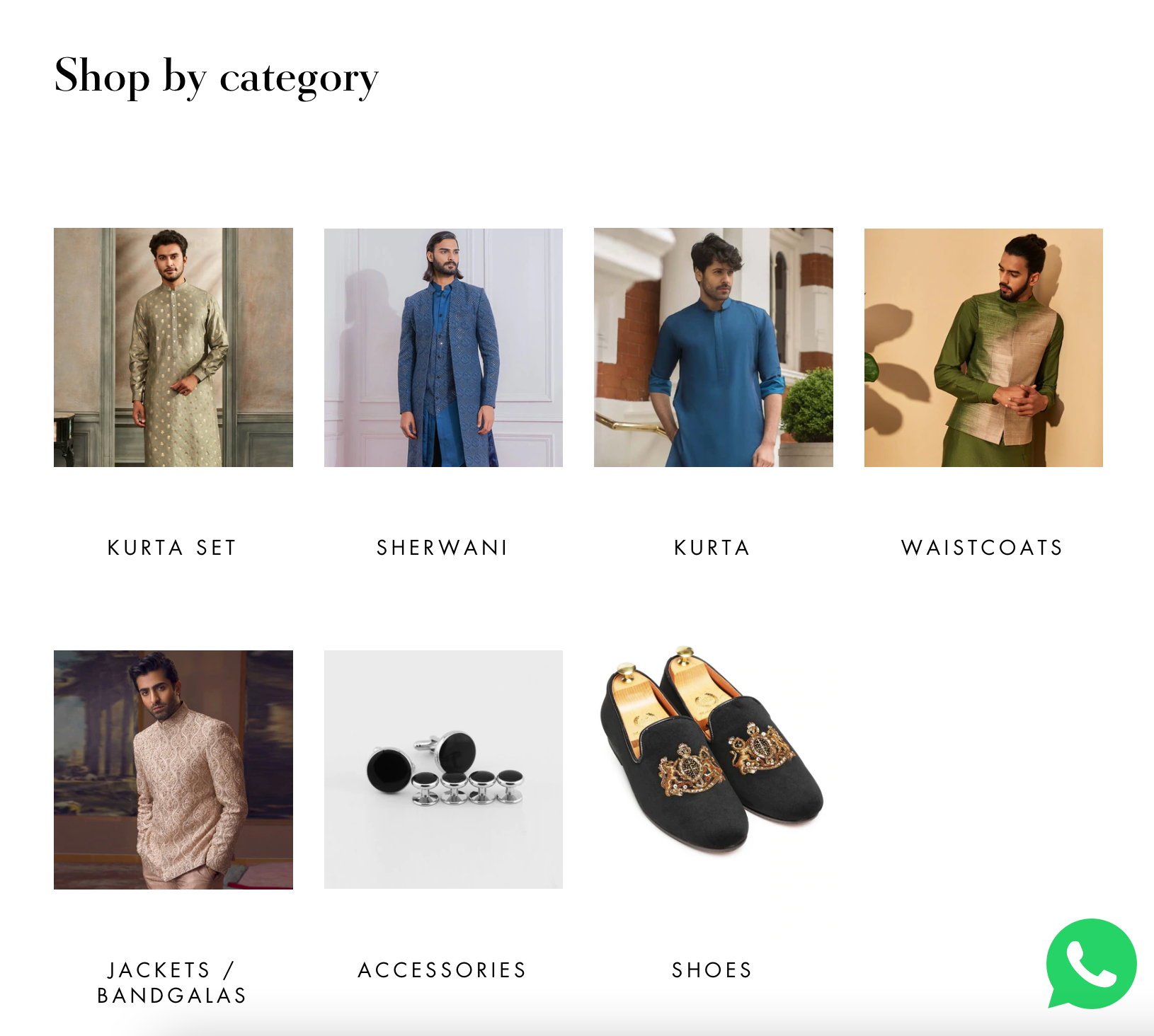Screen dimensions: 1154x1036
Task: Select the SHOES text link
Action: coord(712,970)
